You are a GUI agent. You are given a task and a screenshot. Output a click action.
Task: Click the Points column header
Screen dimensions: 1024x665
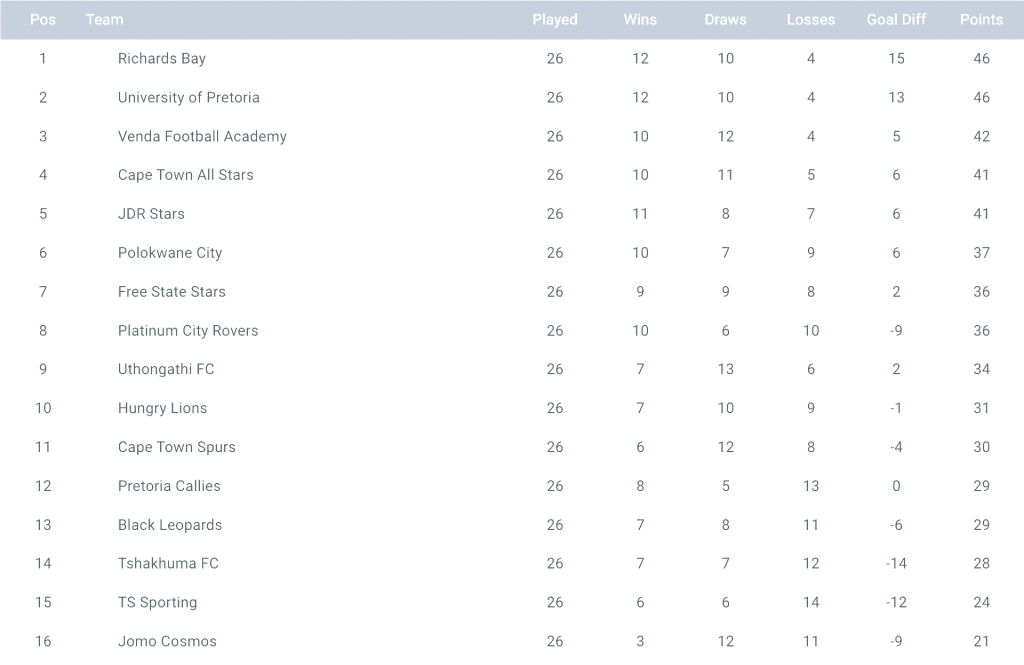pyautogui.click(x=981, y=19)
